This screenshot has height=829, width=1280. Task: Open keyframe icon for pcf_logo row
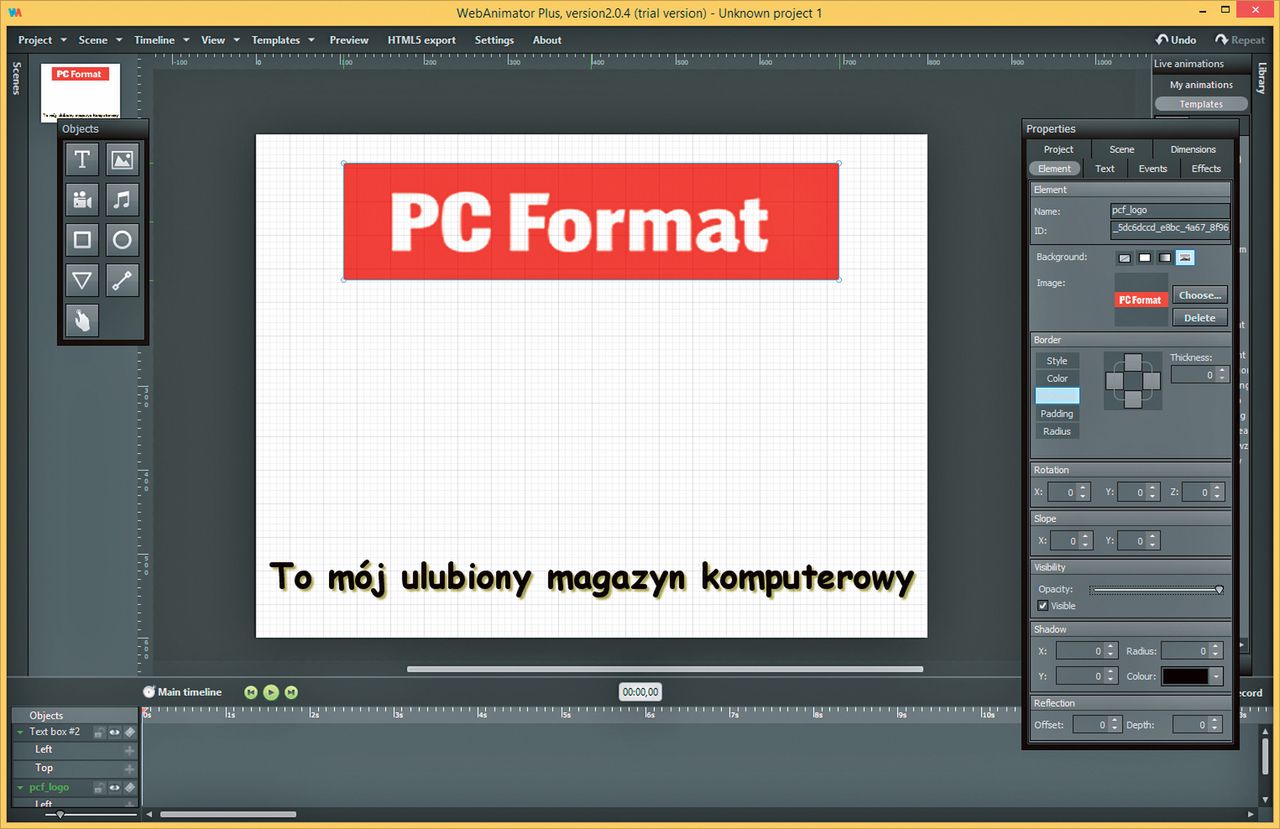point(129,788)
